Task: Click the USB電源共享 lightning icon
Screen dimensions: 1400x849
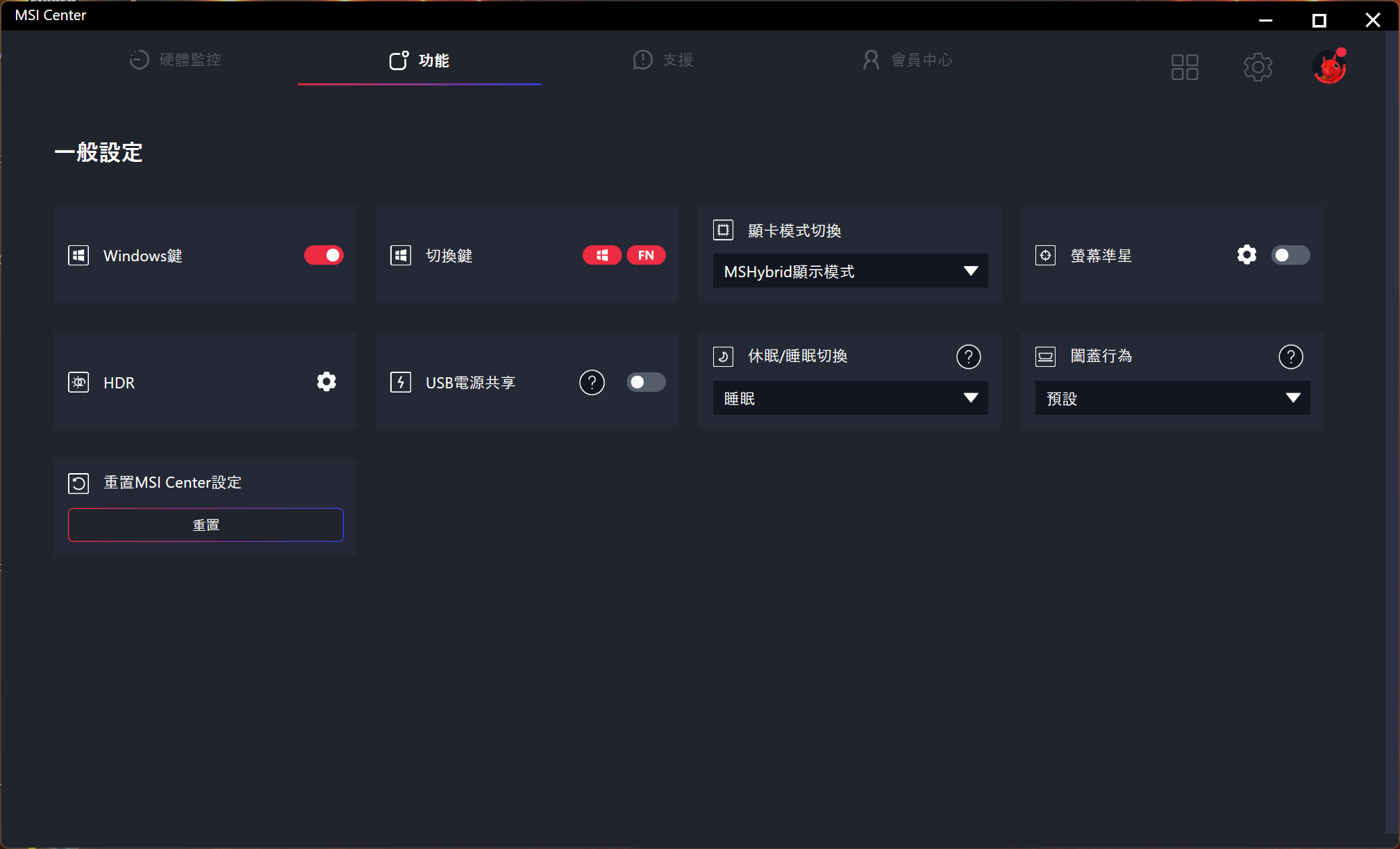Action: (401, 382)
